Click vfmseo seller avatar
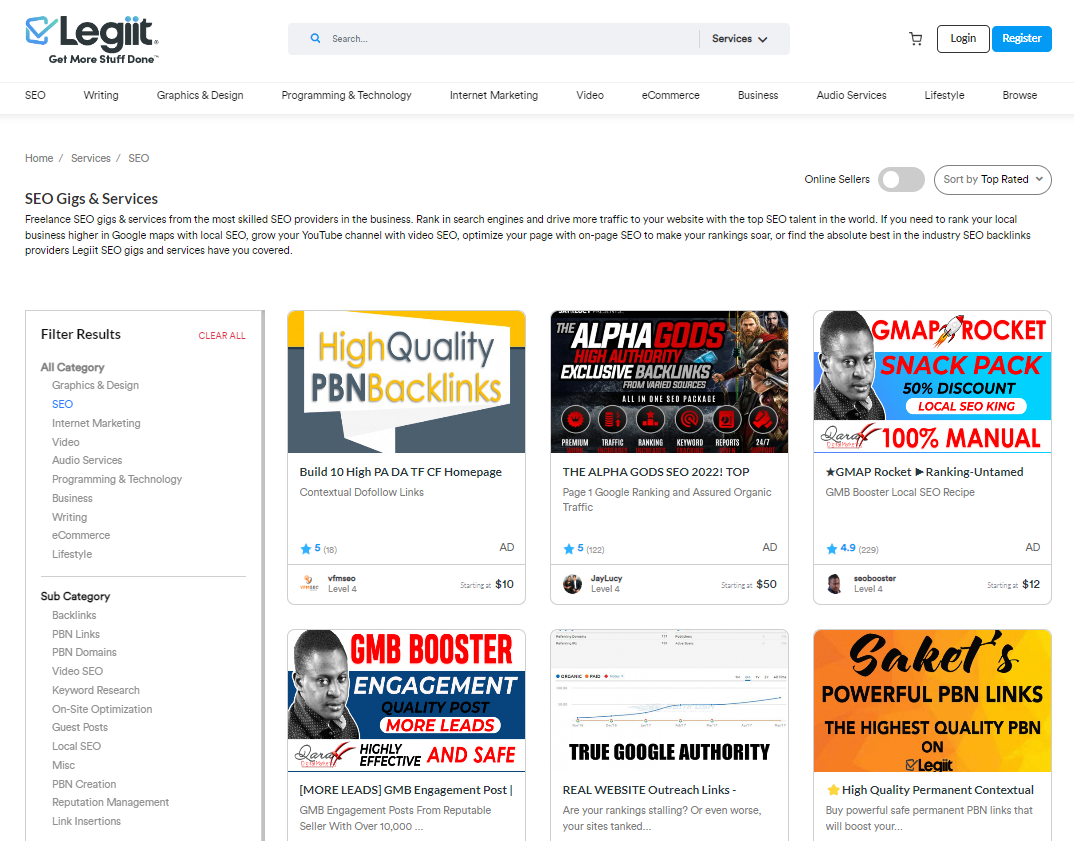This screenshot has width=1074, height=841. [310, 583]
